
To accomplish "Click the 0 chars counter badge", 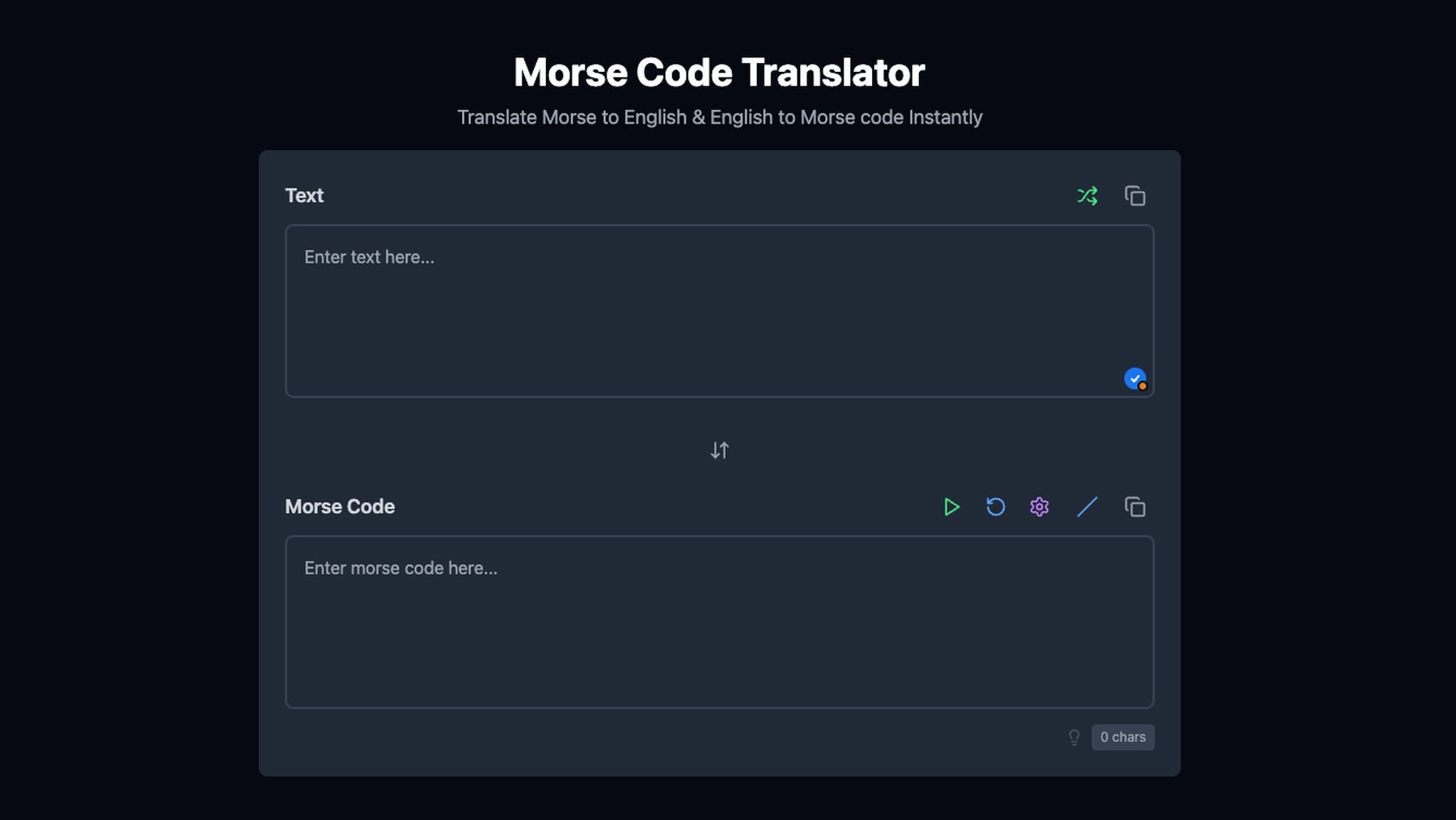I will [x=1123, y=738].
